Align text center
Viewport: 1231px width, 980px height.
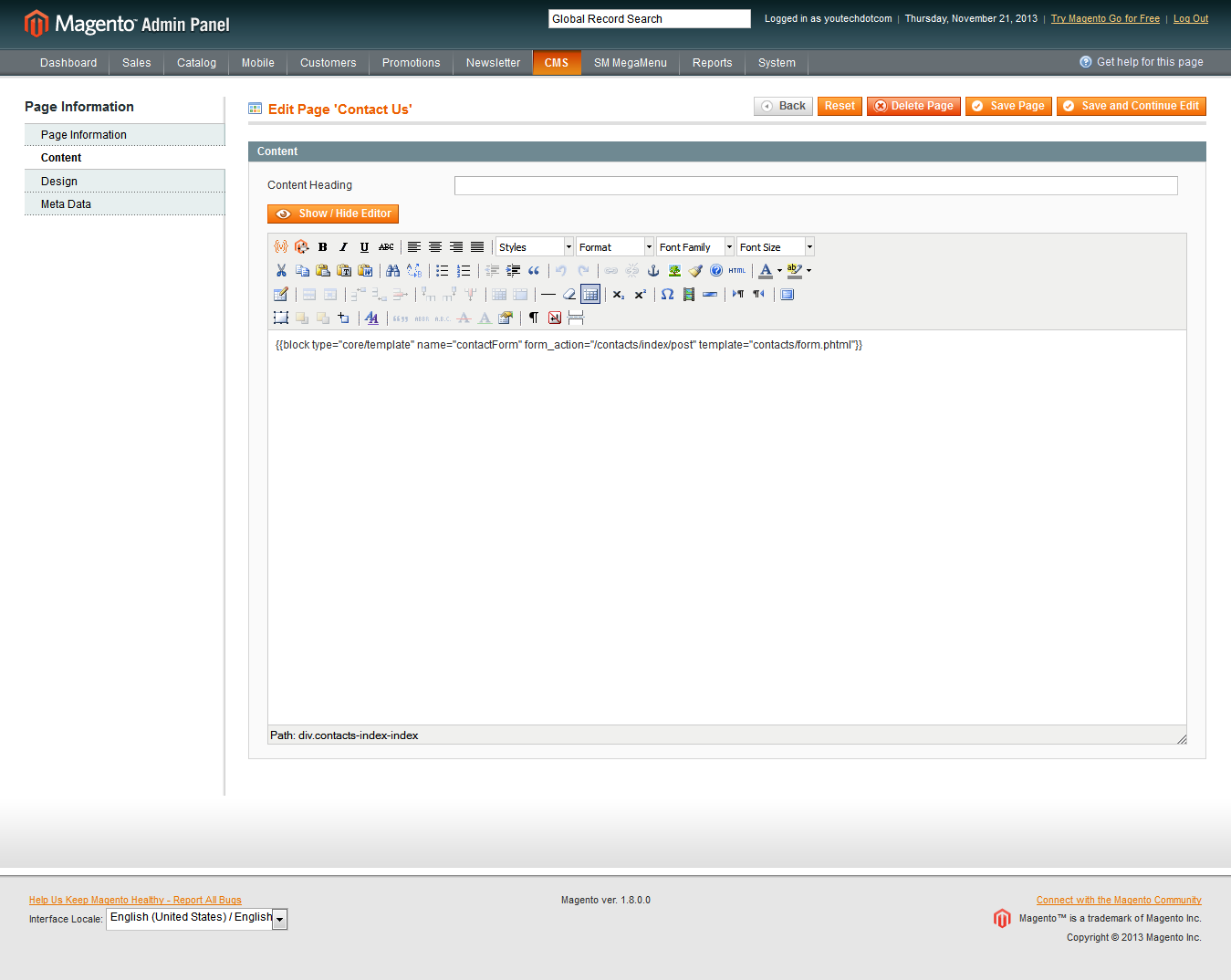(435, 246)
